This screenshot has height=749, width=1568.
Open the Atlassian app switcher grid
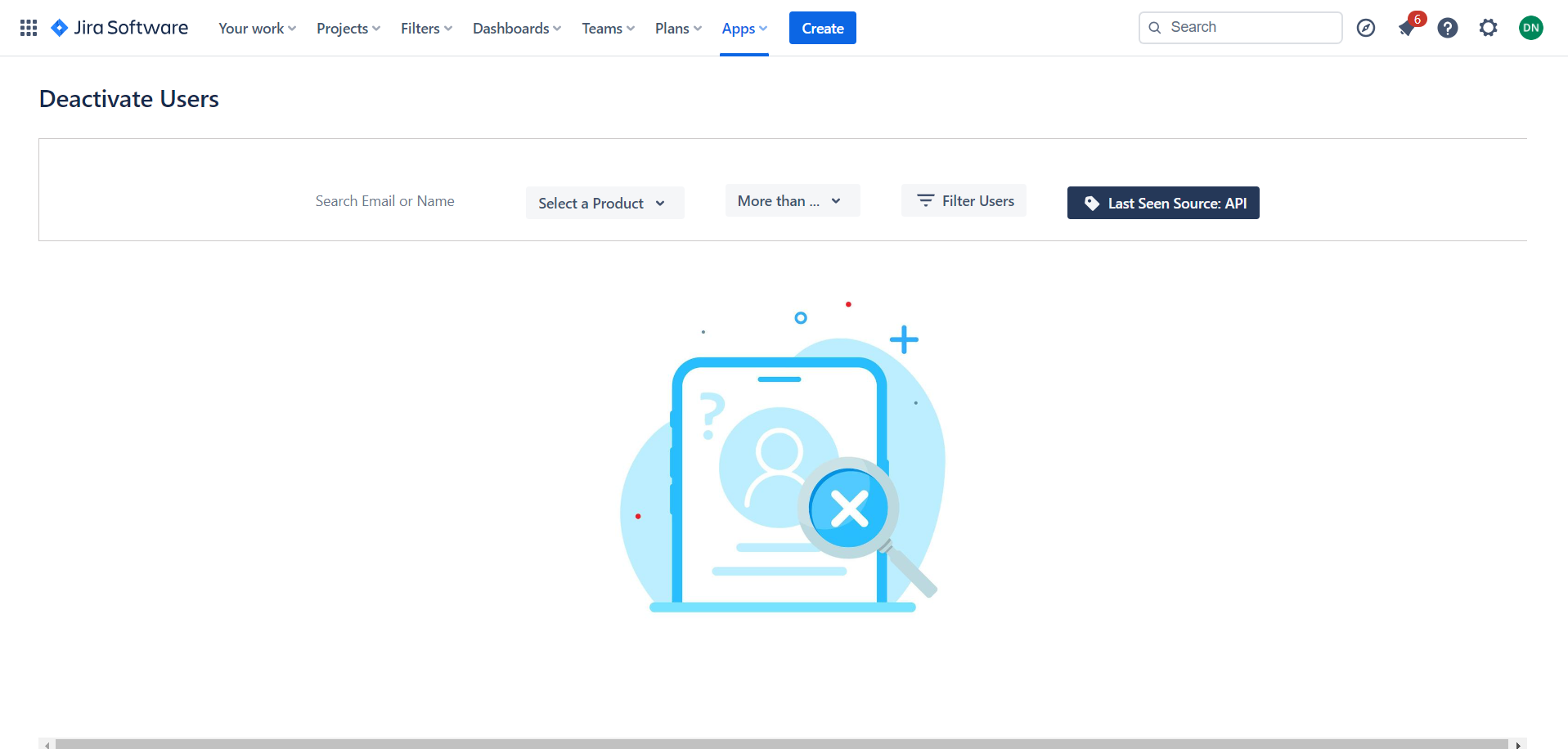click(27, 27)
